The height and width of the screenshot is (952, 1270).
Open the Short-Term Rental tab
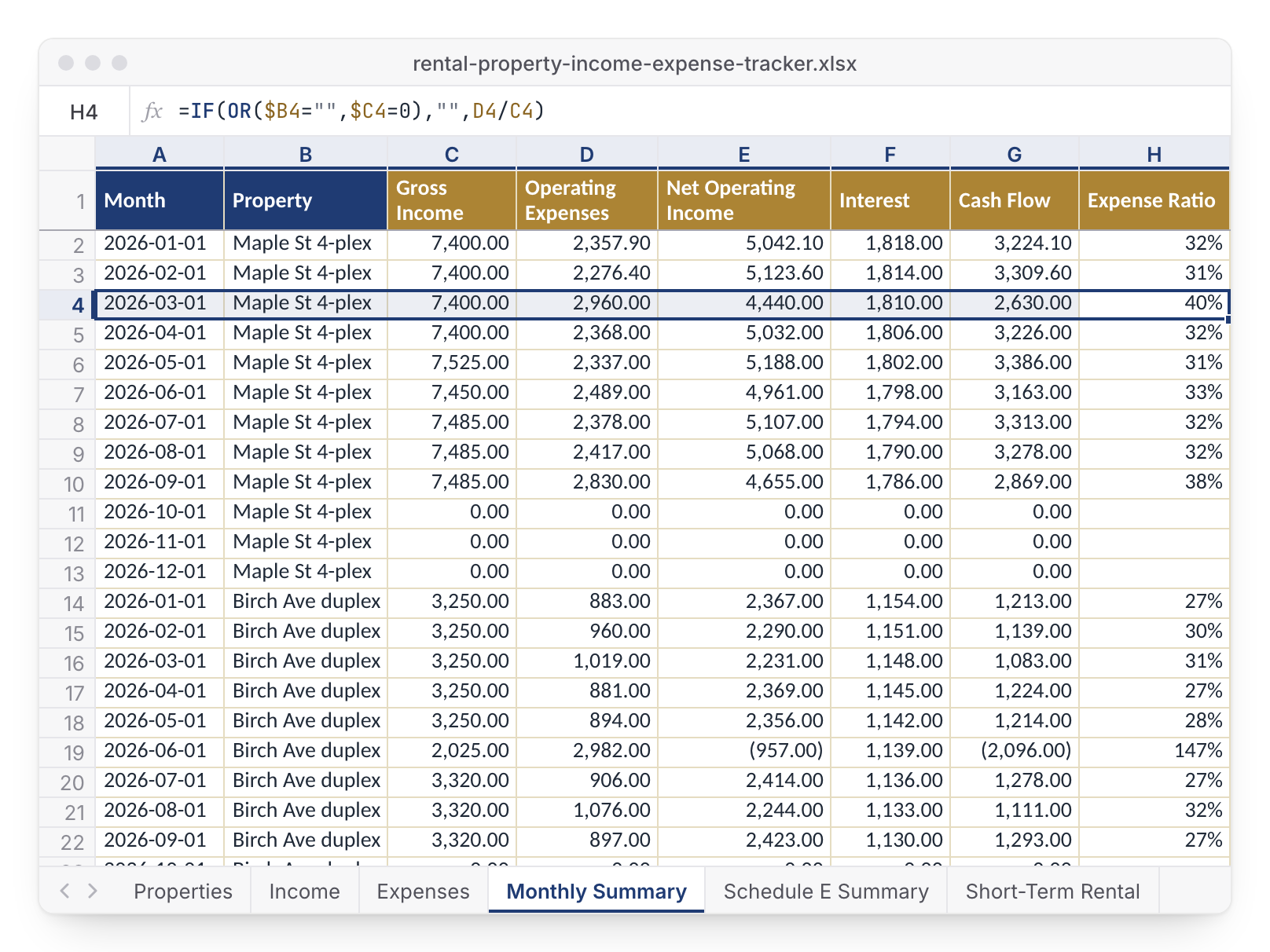[1052, 892]
